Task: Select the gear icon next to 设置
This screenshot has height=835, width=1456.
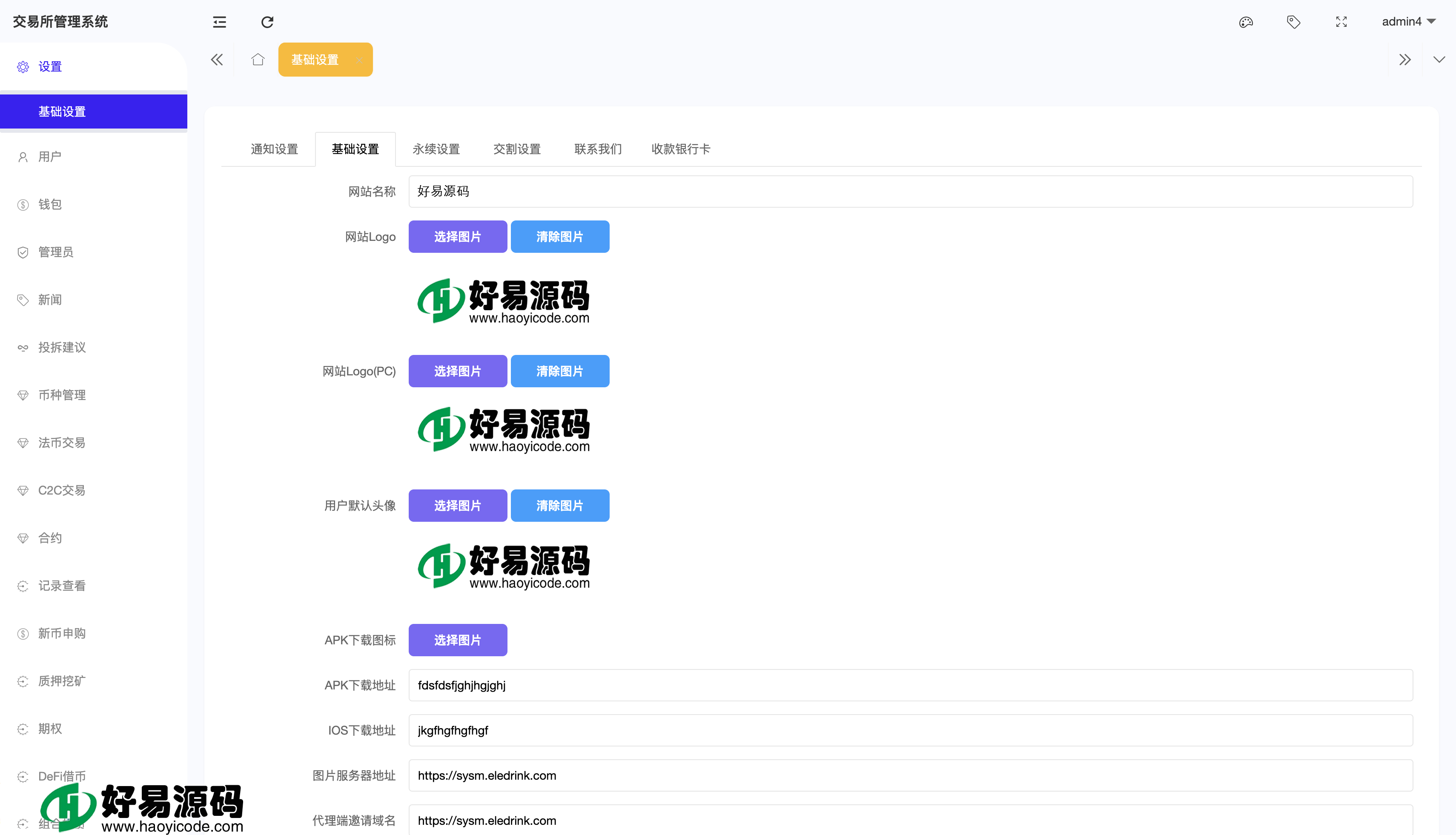Action: pyautogui.click(x=23, y=66)
